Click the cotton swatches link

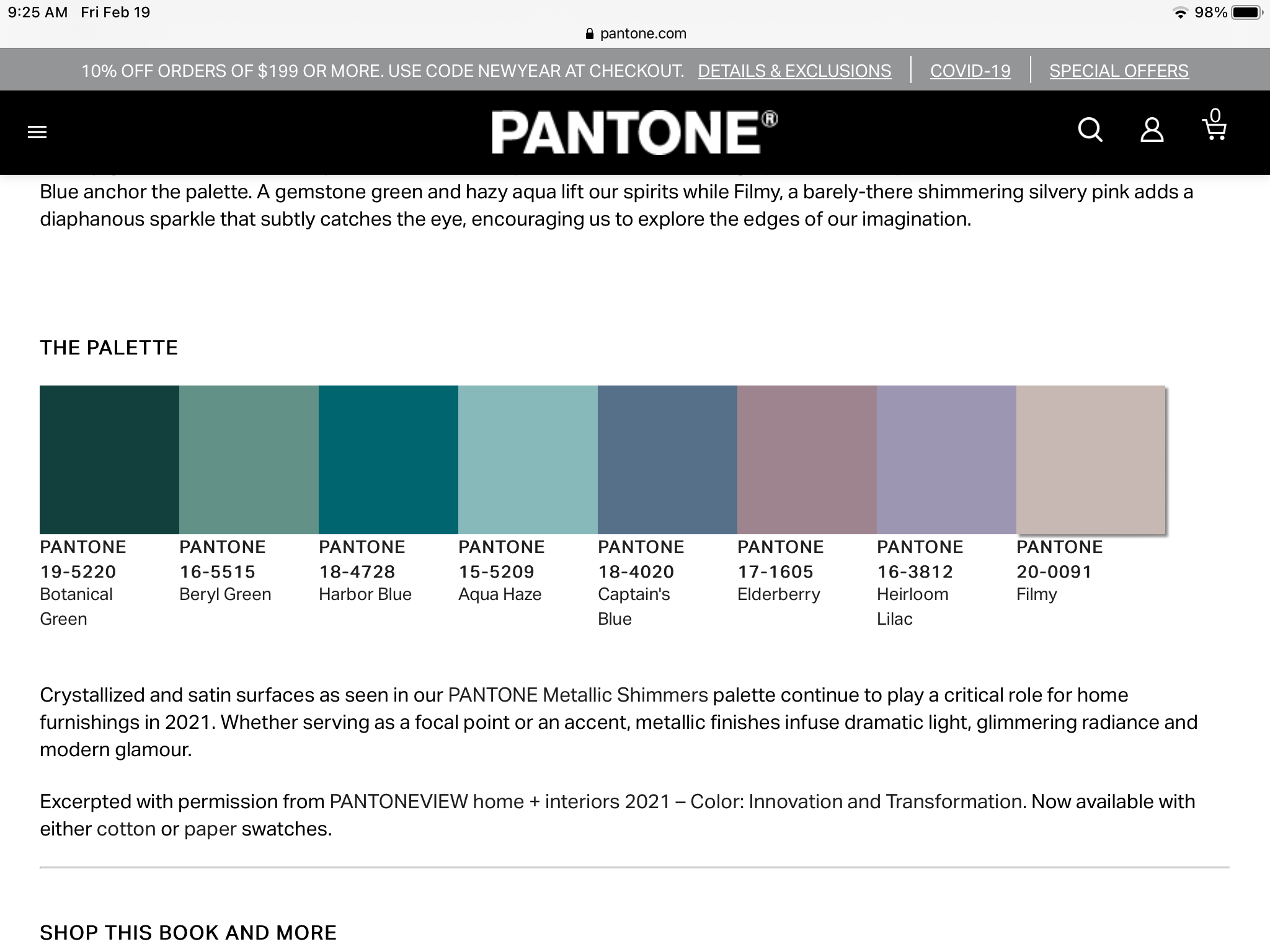126,829
